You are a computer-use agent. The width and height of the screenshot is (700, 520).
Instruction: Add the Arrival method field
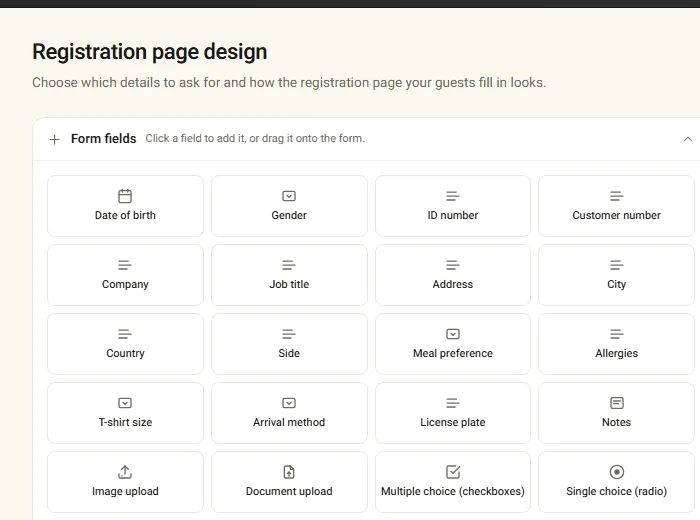point(289,413)
